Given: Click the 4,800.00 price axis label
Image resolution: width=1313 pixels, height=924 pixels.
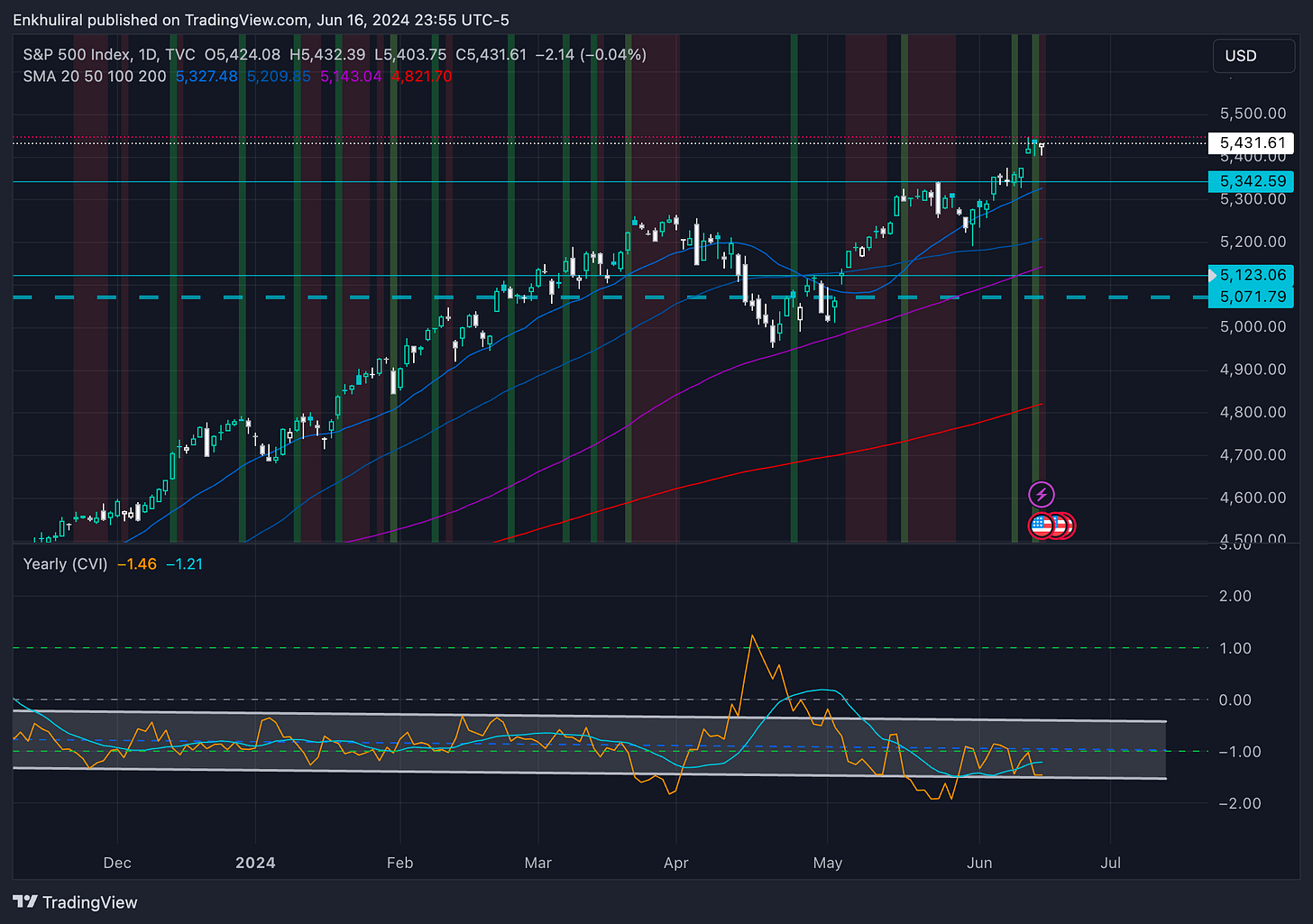Looking at the screenshot, I should pyautogui.click(x=1253, y=412).
